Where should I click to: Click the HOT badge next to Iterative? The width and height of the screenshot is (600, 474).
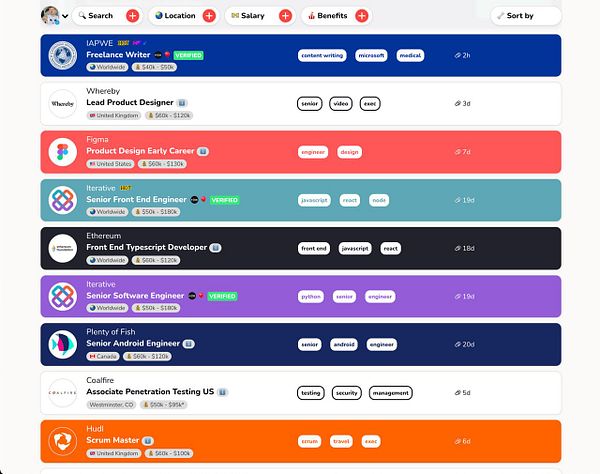(x=126, y=188)
